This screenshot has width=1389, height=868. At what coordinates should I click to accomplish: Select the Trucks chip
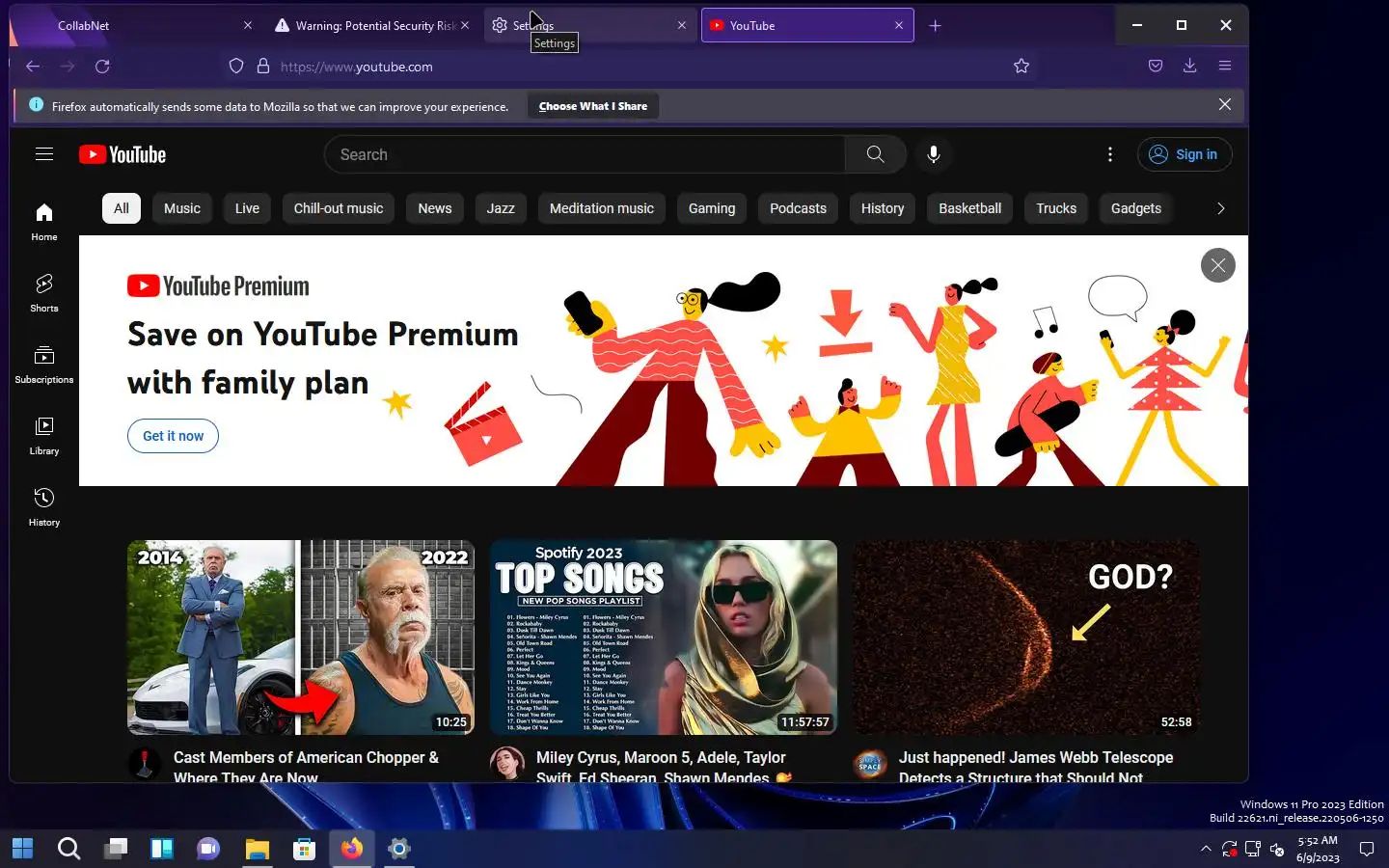[x=1056, y=208]
